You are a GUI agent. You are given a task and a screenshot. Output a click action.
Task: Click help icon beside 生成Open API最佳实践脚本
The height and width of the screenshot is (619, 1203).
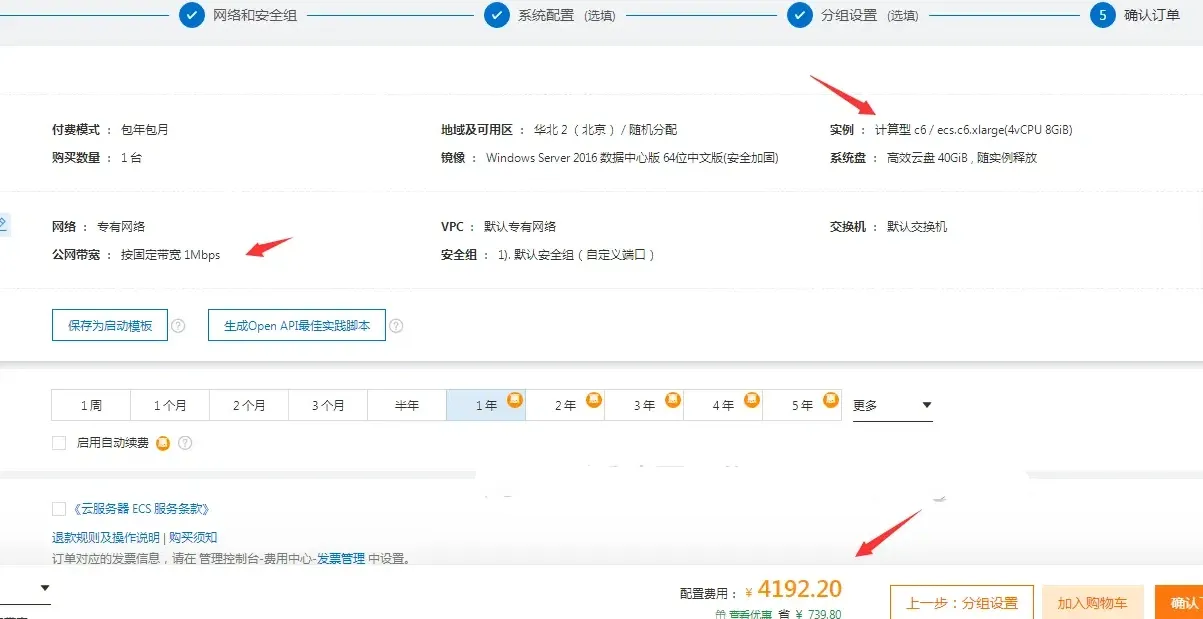(396, 326)
